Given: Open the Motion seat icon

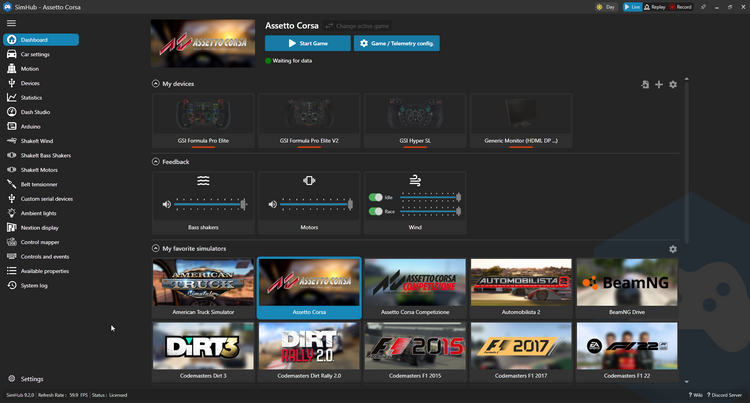Looking at the screenshot, I should coord(11,68).
